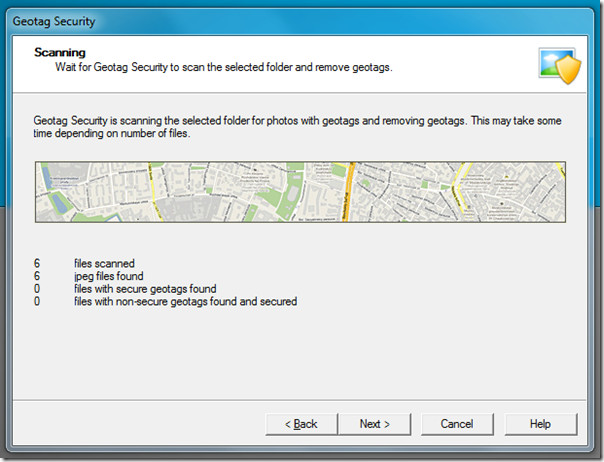Viewport: 604px width, 462px height.
Task: Select 'files with non-secure geotags found and secured'
Action: click(165, 301)
